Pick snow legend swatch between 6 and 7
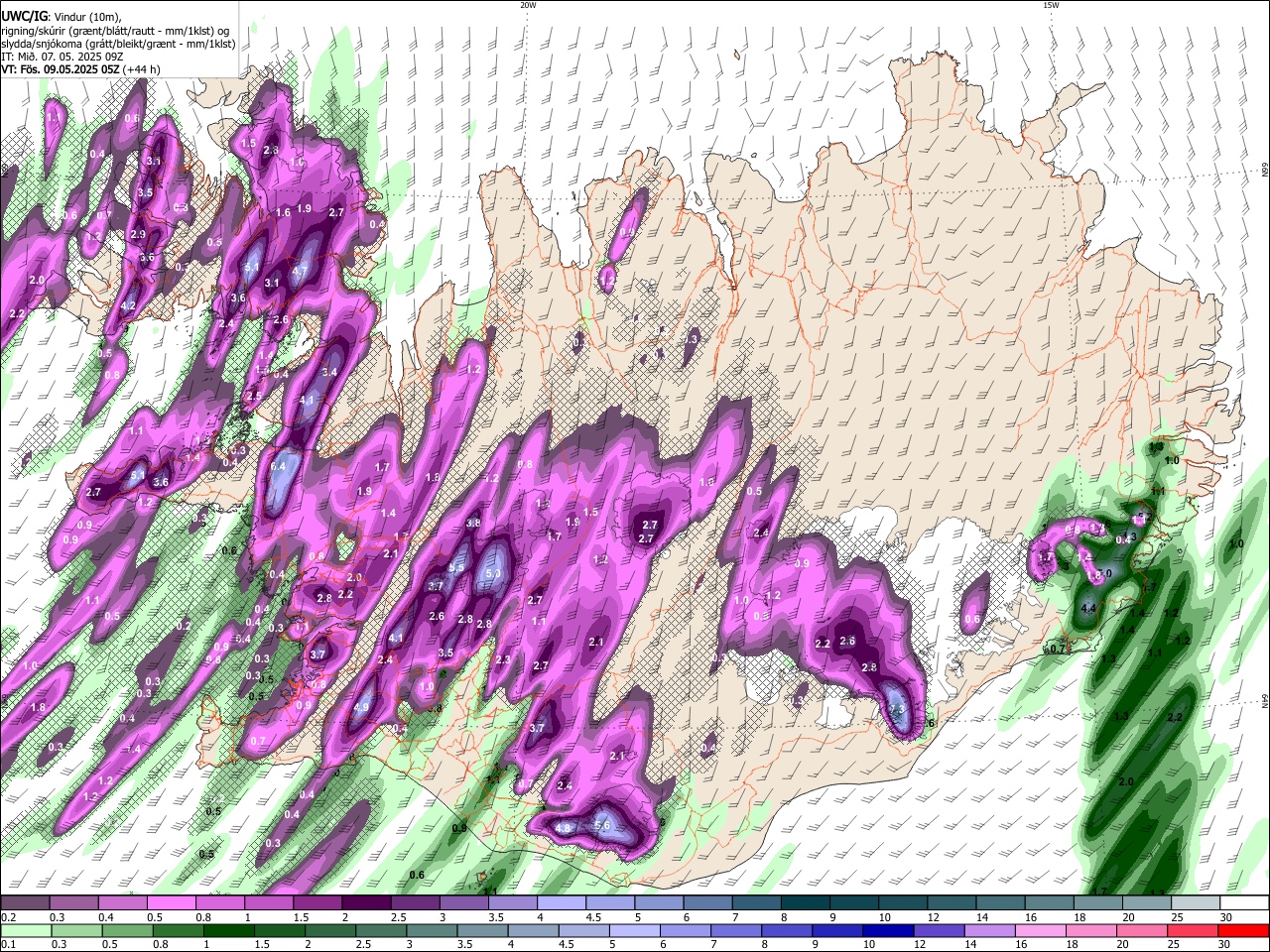 point(707,903)
